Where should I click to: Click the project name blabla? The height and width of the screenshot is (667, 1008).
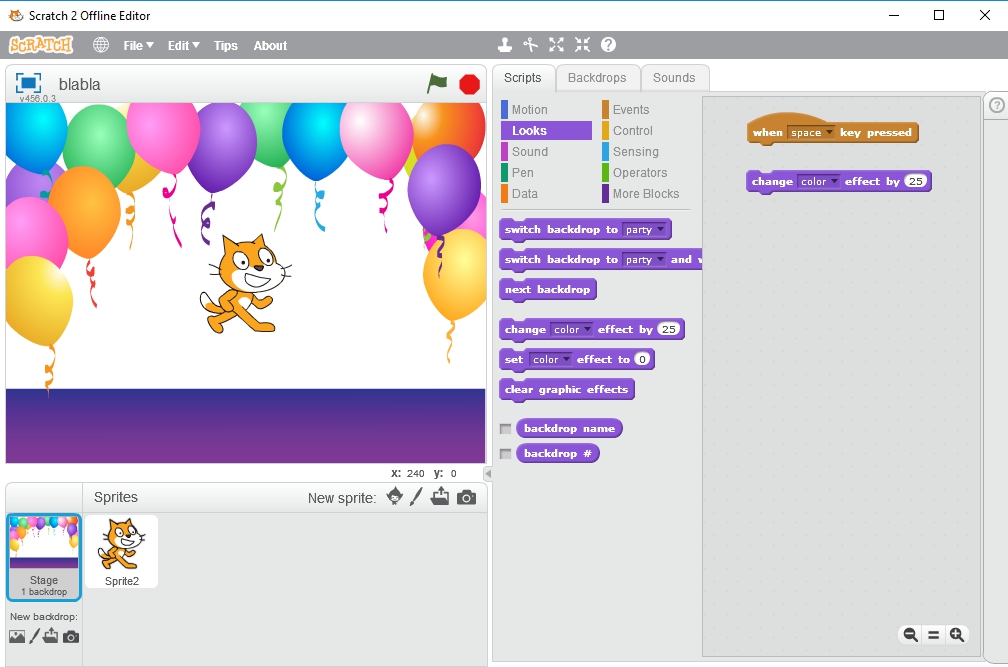(80, 84)
